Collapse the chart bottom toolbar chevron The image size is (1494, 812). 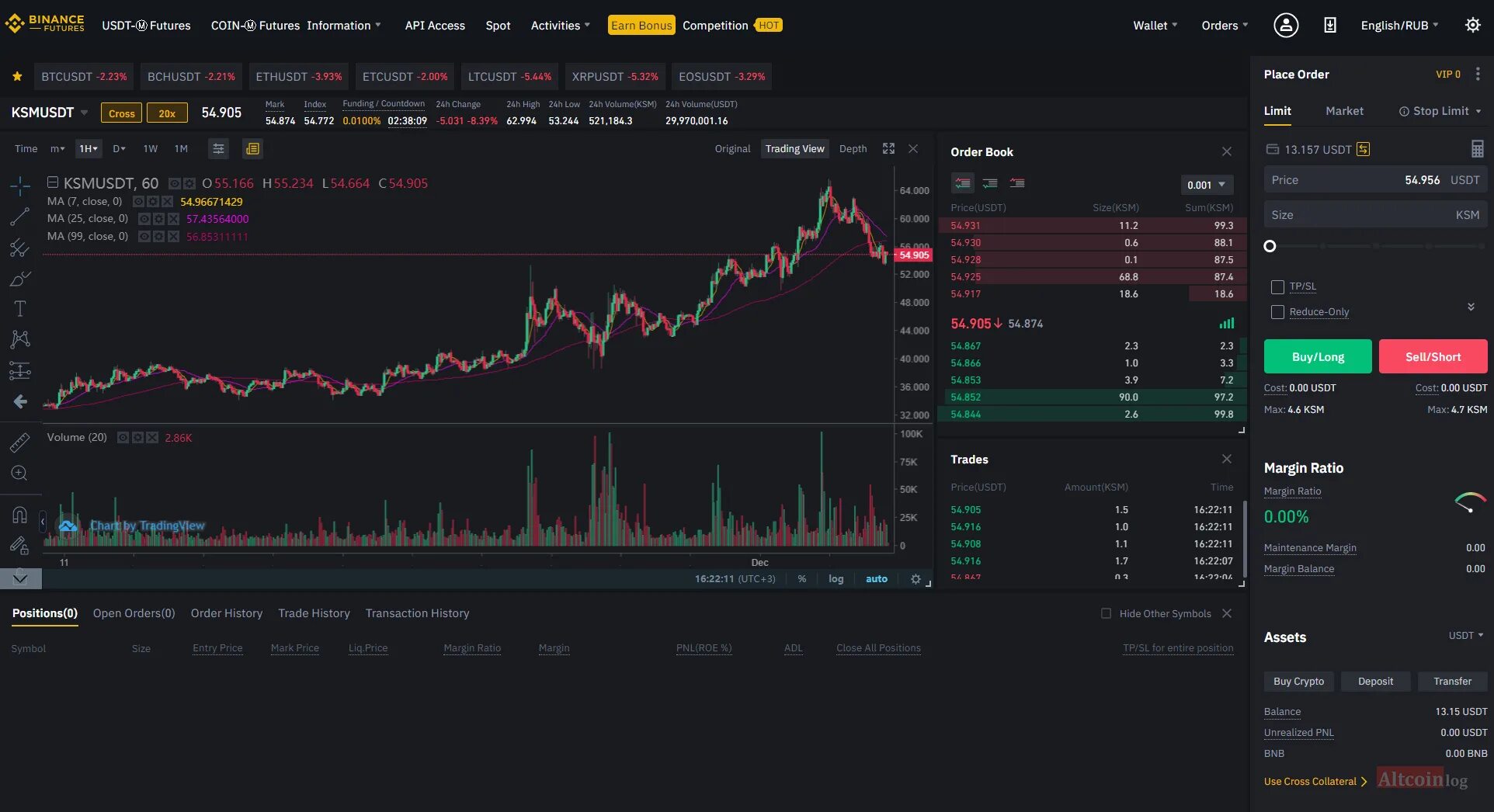tap(20, 578)
